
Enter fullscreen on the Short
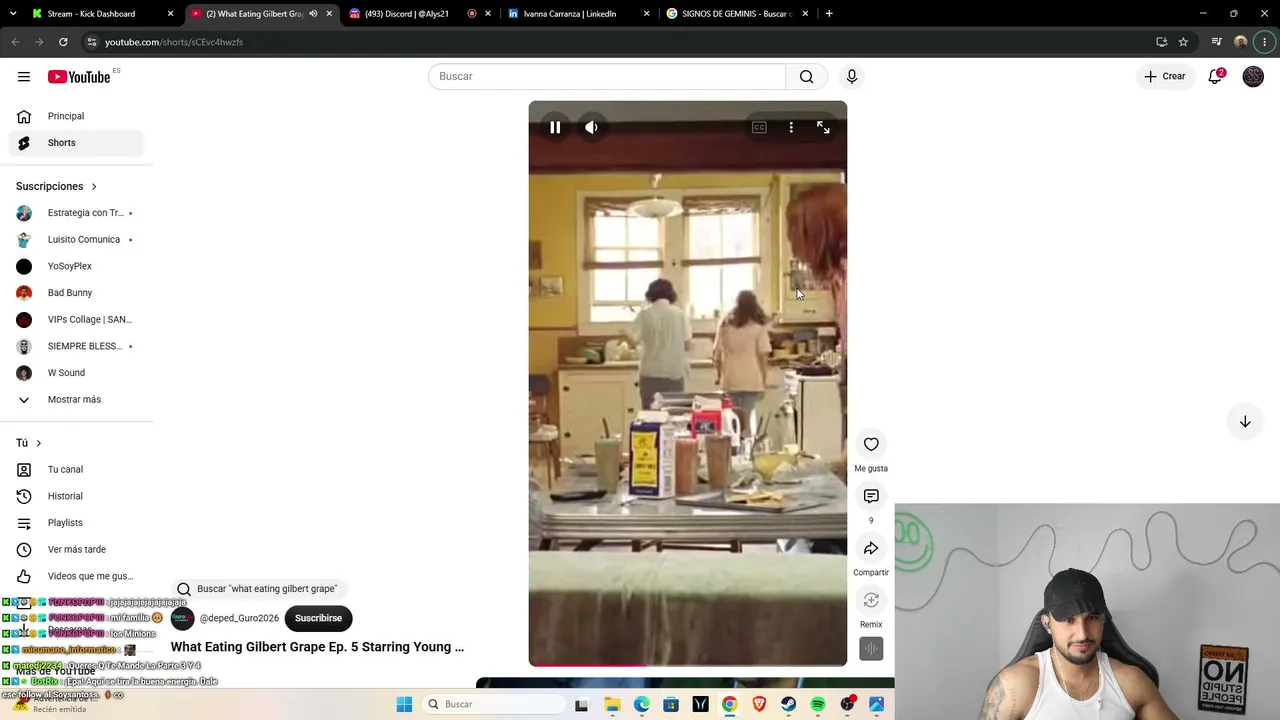point(823,127)
